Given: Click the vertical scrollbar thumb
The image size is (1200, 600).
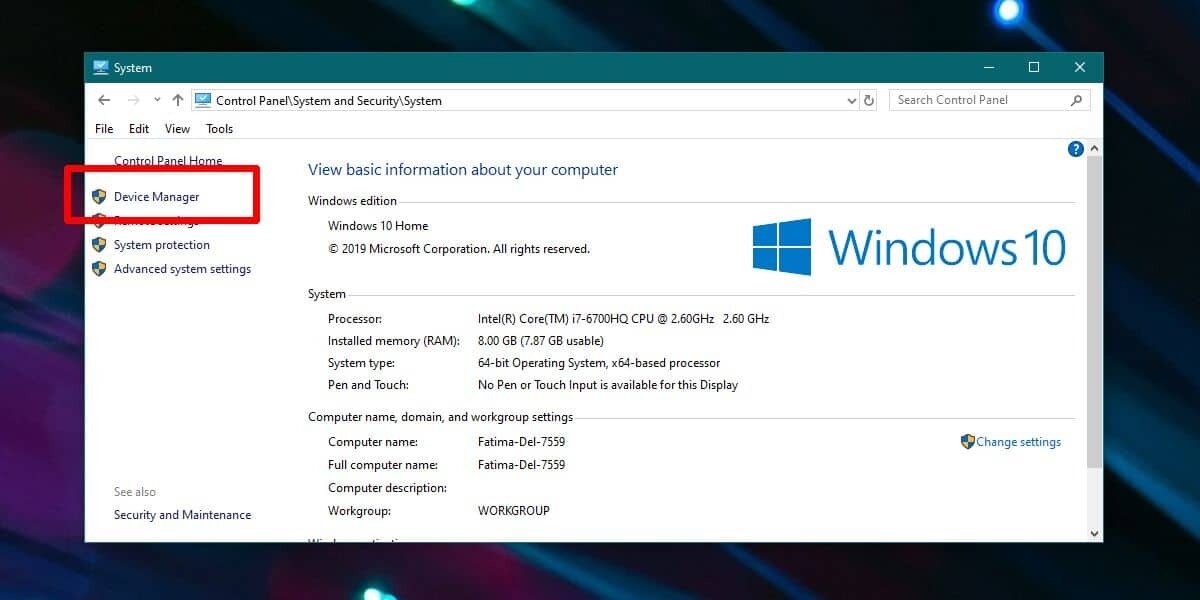Looking at the screenshot, I should coord(1094,312).
